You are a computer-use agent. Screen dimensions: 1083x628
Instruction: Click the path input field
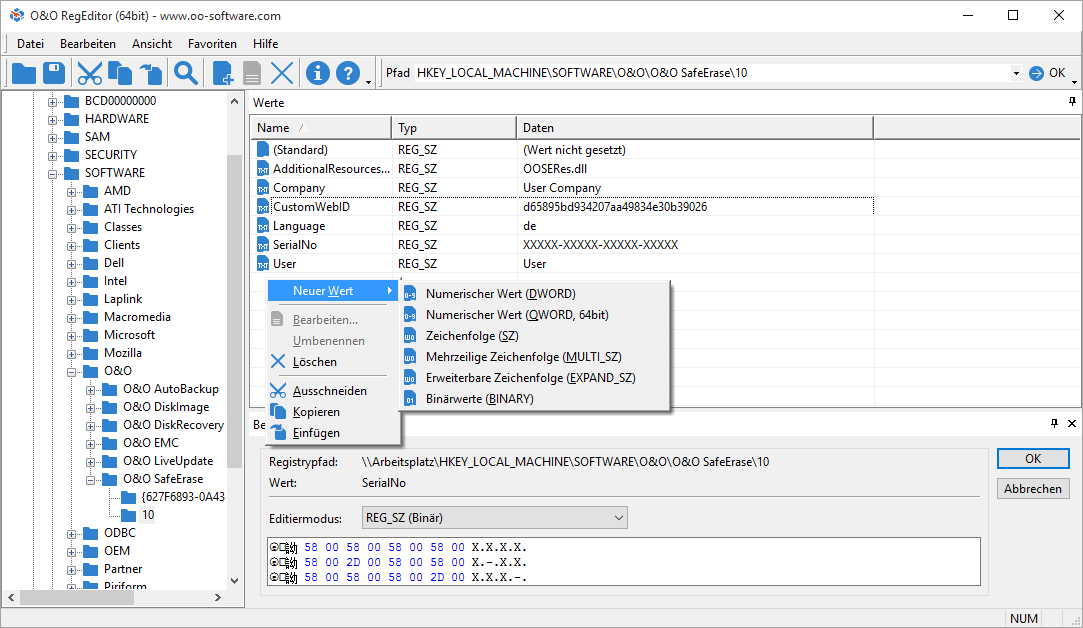(711, 73)
